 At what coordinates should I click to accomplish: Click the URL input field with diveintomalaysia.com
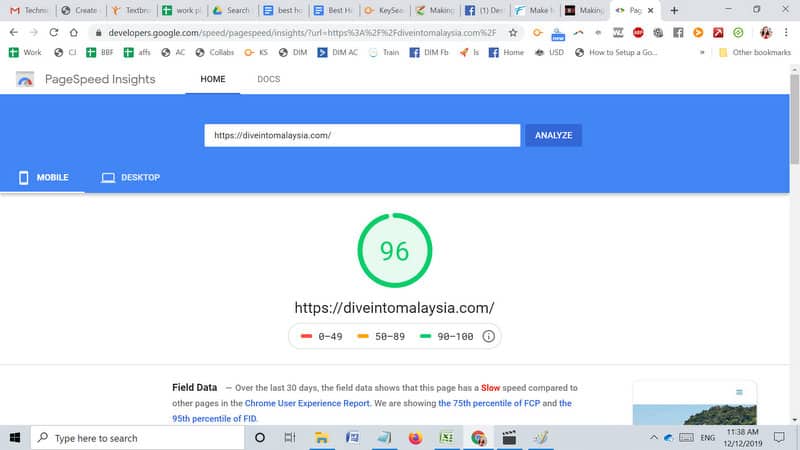point(362,135)
